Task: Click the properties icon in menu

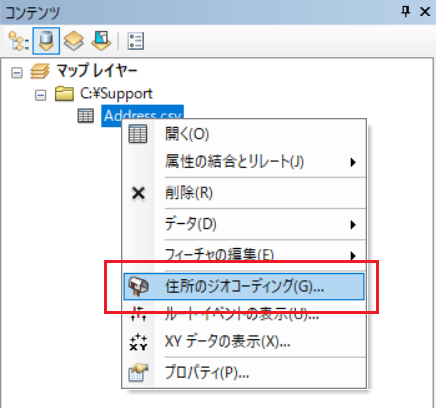Action: [138, 372]
